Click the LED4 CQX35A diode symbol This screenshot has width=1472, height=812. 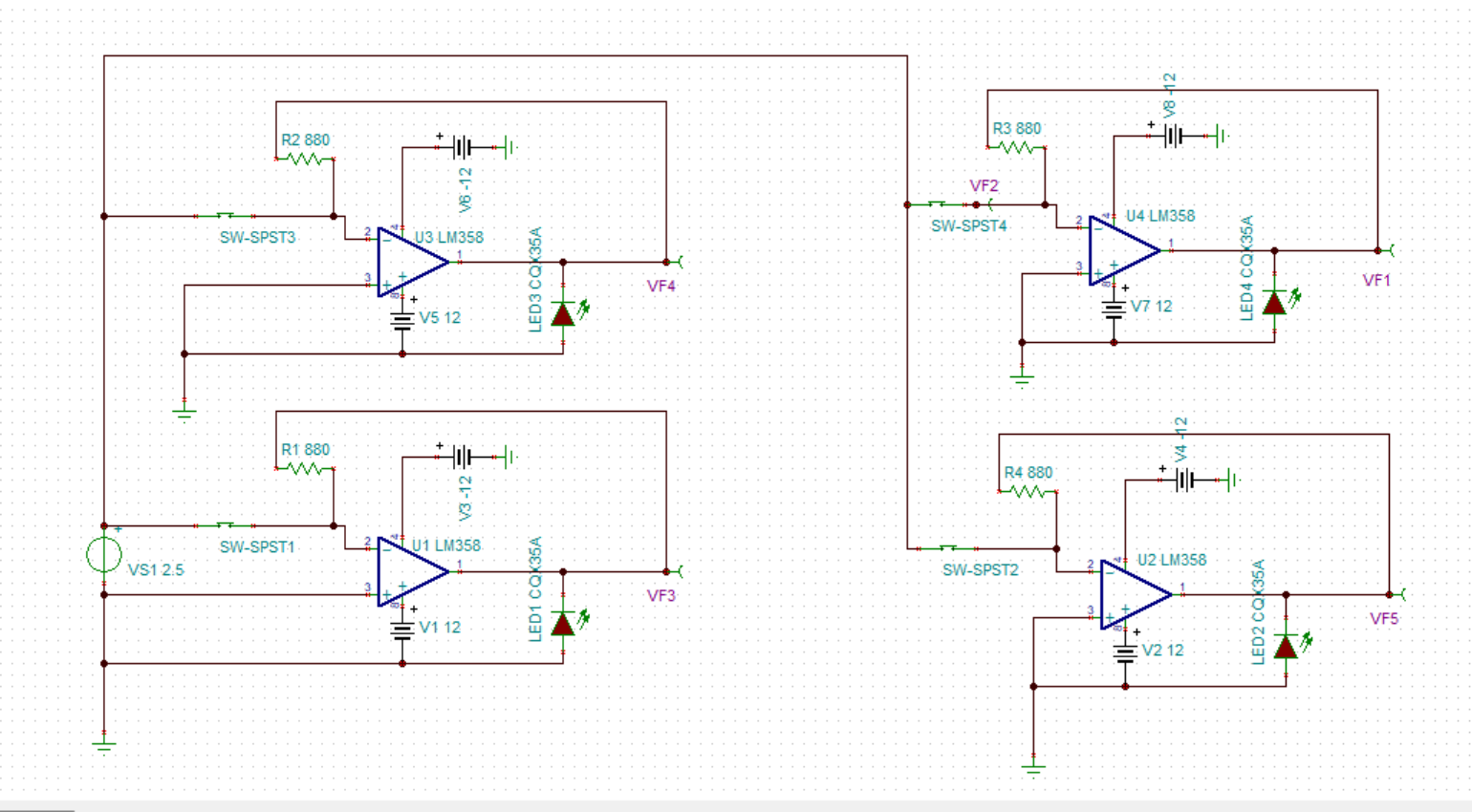point(1275,301)
